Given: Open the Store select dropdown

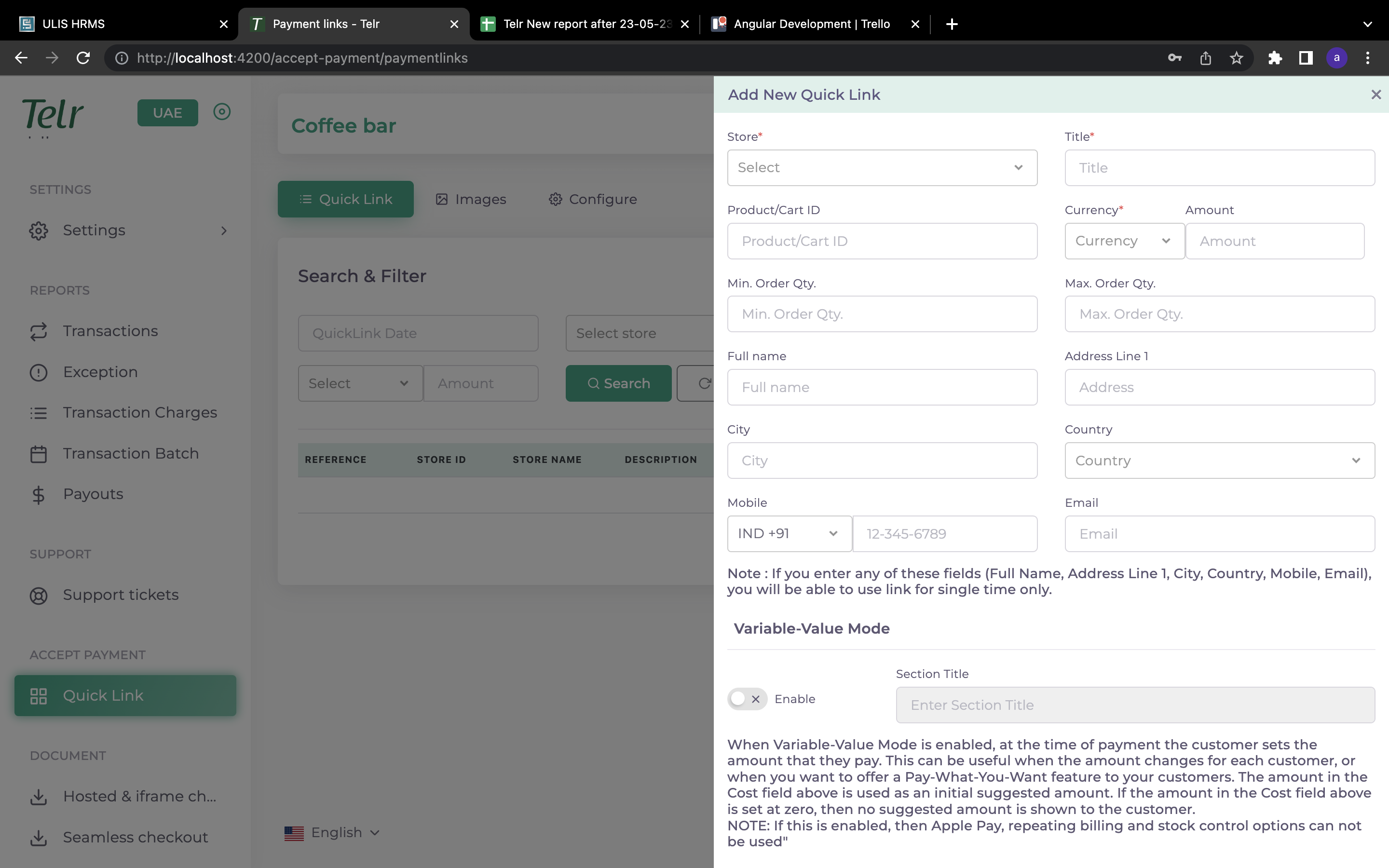Looking at the screenshot, I should 882,168.
